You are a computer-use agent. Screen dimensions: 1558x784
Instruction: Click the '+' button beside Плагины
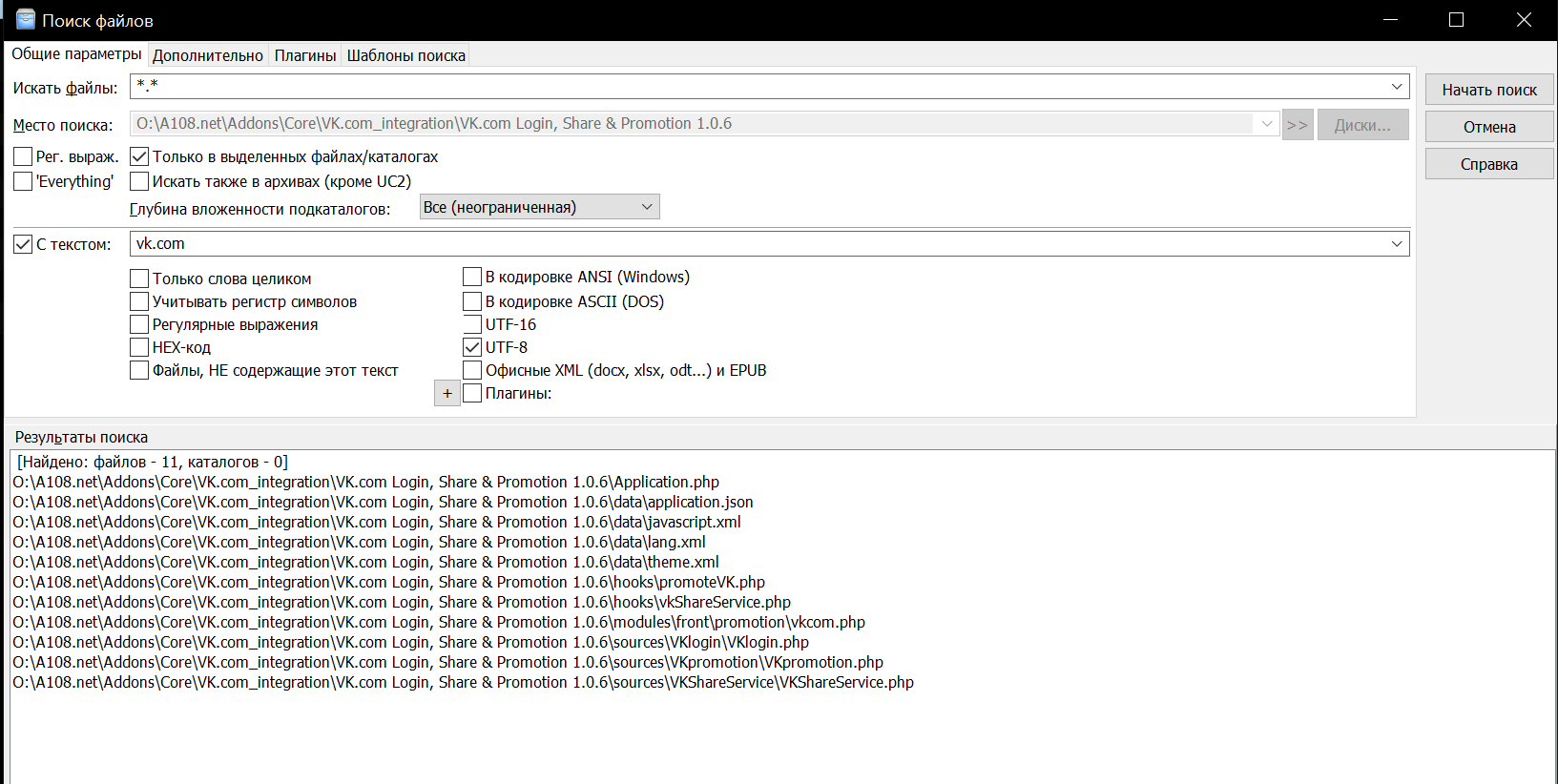coord(447,393)
